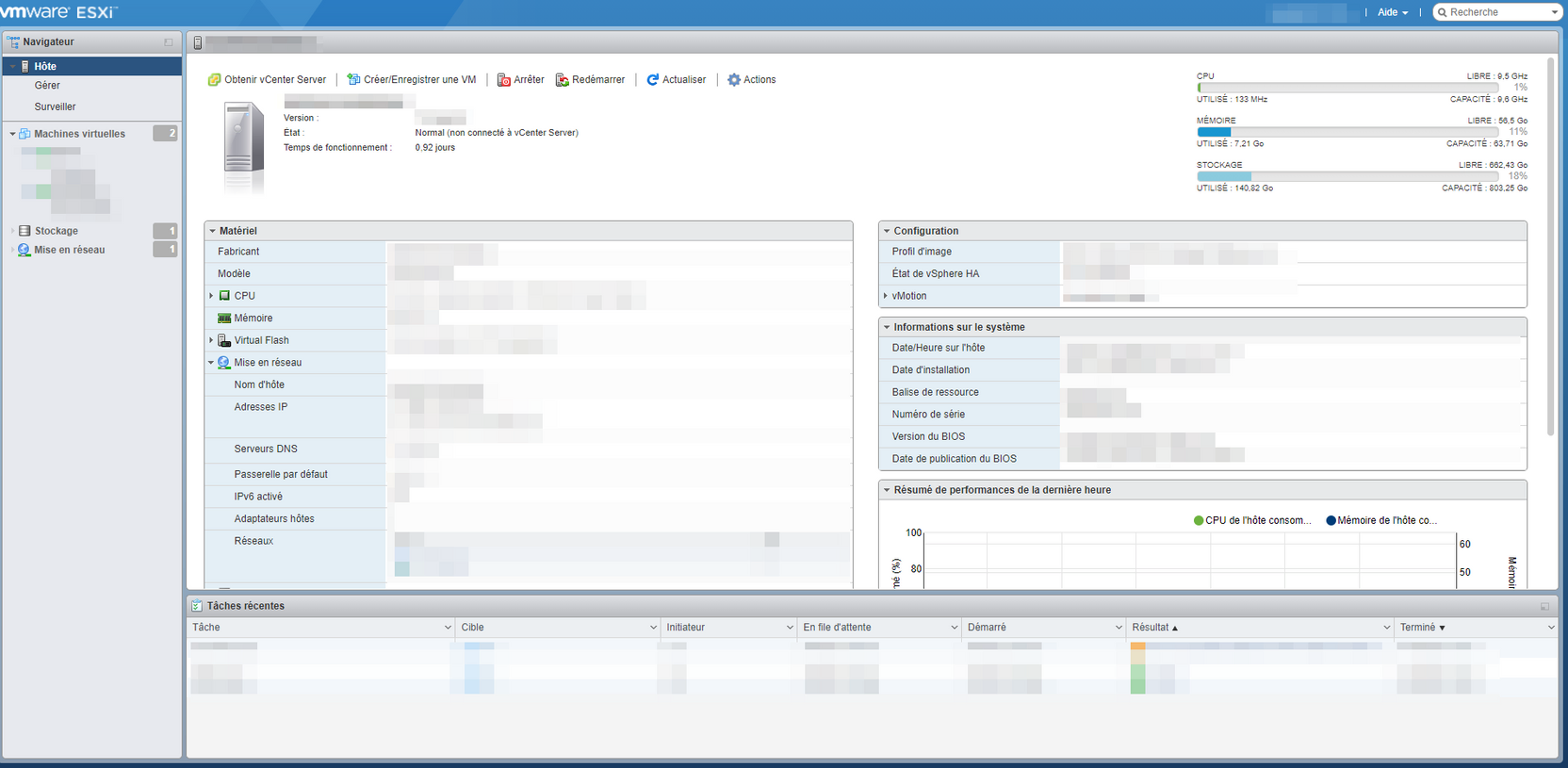The width and height of the screenshot is (1568, 768).
Task: Minimize the Navigateur panel with its corner icon
Action: 169,42
